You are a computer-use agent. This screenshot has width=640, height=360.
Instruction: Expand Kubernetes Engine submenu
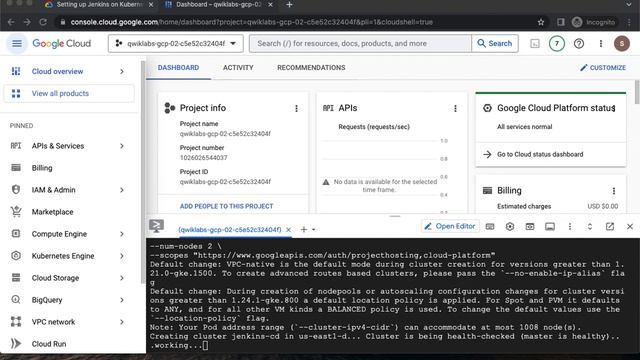tap(122, 256)
